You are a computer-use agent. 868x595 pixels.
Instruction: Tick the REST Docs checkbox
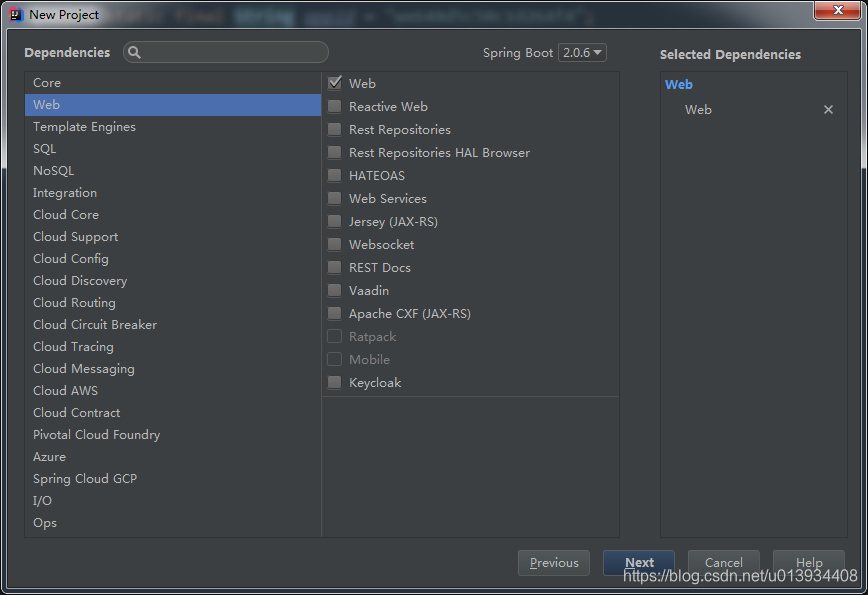(334, 267)
